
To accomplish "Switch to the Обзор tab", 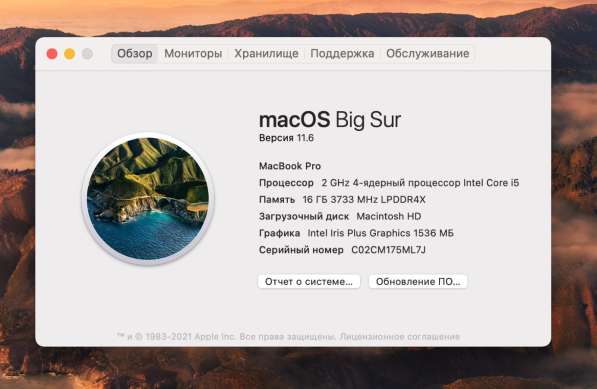I will point(134,54).
